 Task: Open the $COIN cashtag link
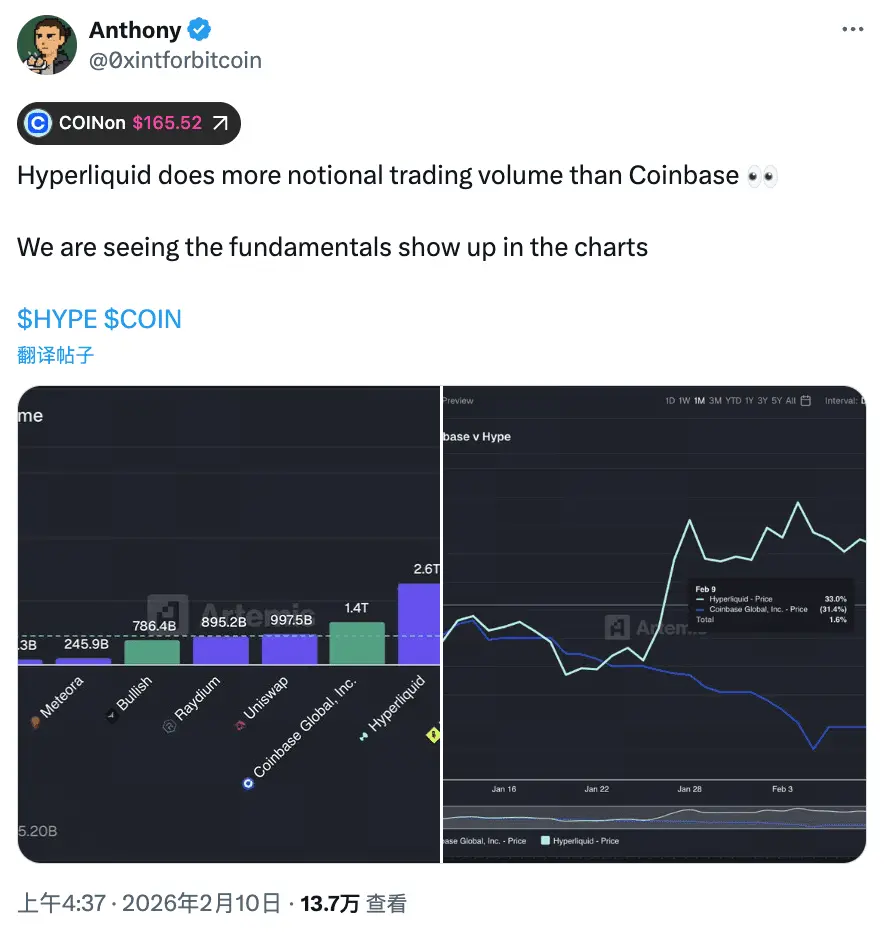[142, 319]
